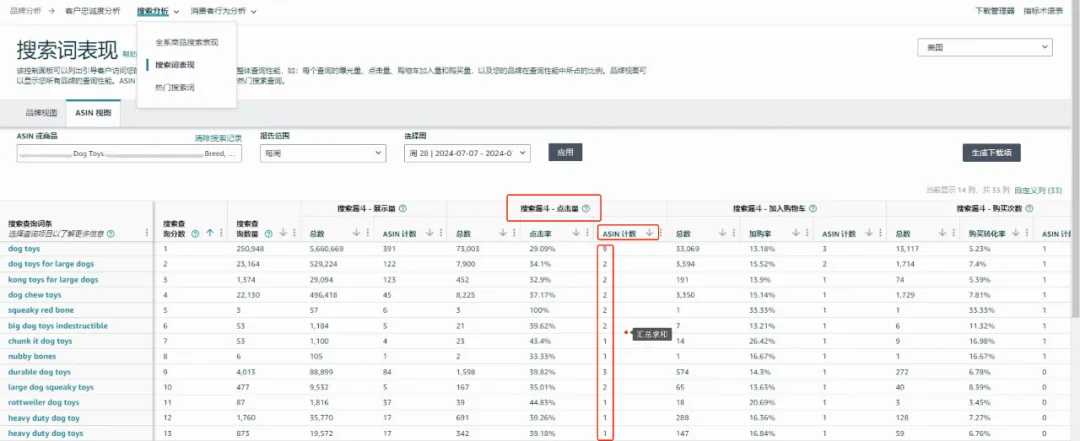Click the 生成下载项 button

pyautogui.click(x=991, y=152)
